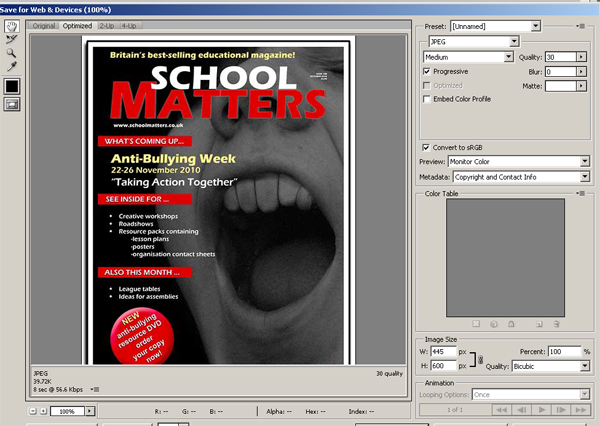Open the download speed preview menu

pos(95,390)
